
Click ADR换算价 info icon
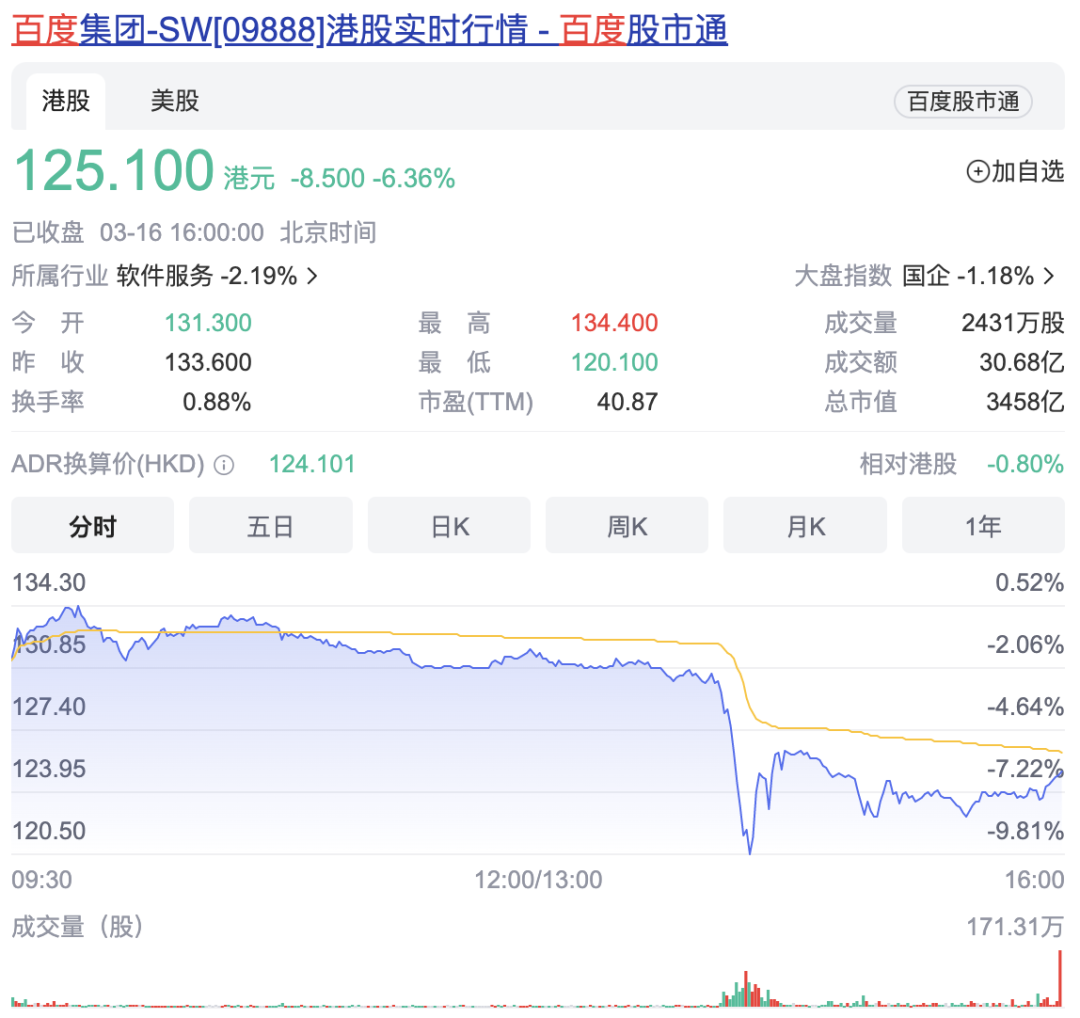223,466
